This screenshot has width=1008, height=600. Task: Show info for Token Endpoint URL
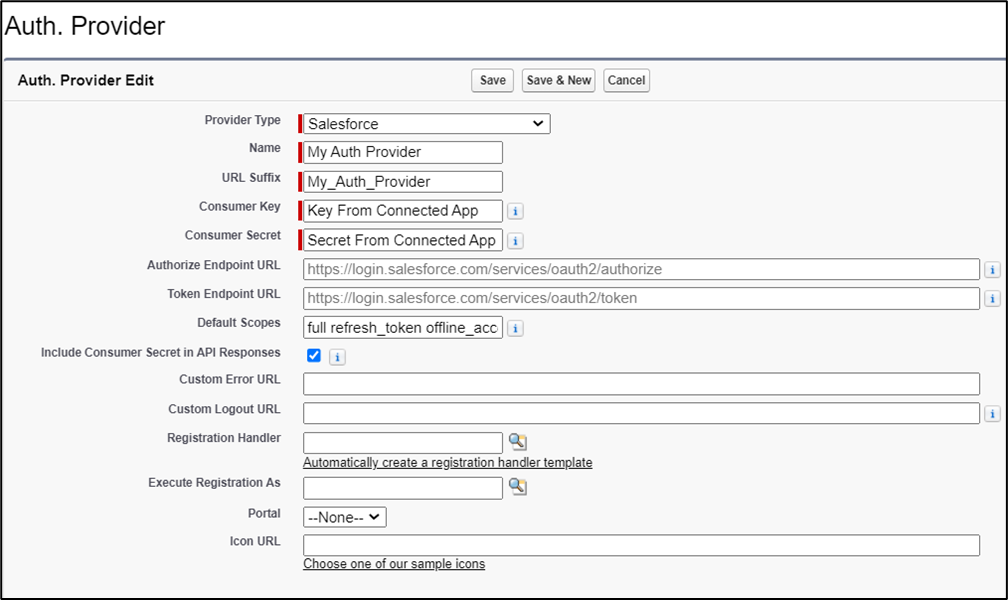pyautogui.click(x=993, y=298)
